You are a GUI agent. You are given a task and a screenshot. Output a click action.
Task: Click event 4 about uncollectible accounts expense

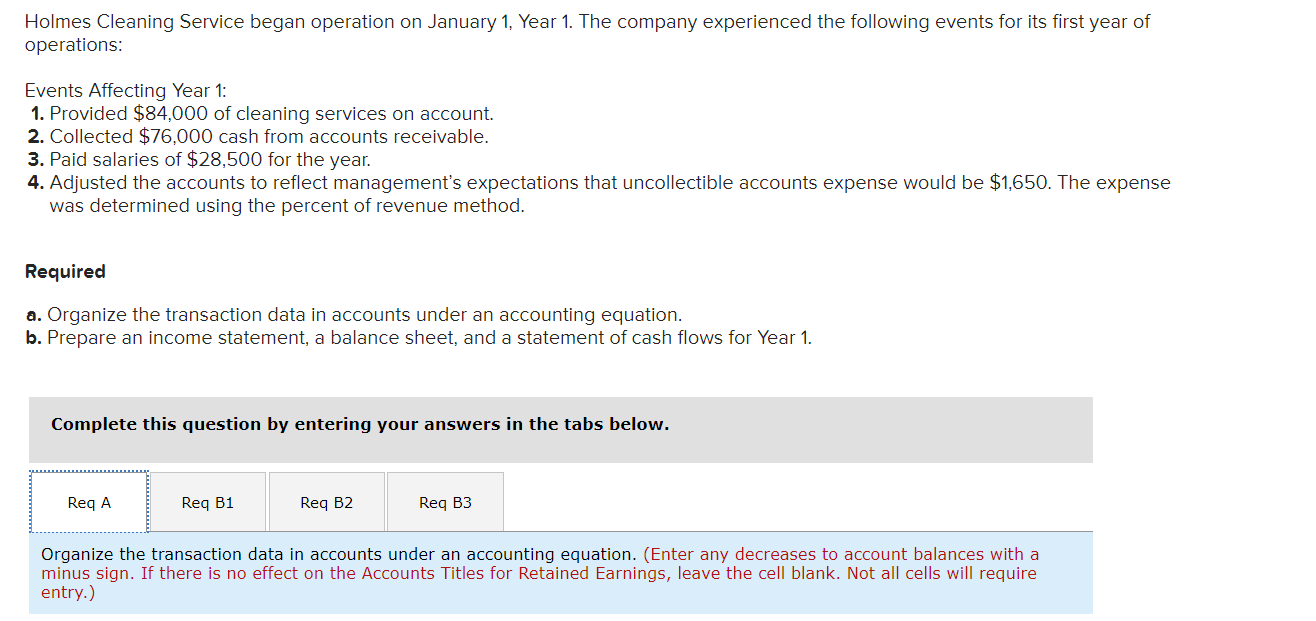(600, 194)
